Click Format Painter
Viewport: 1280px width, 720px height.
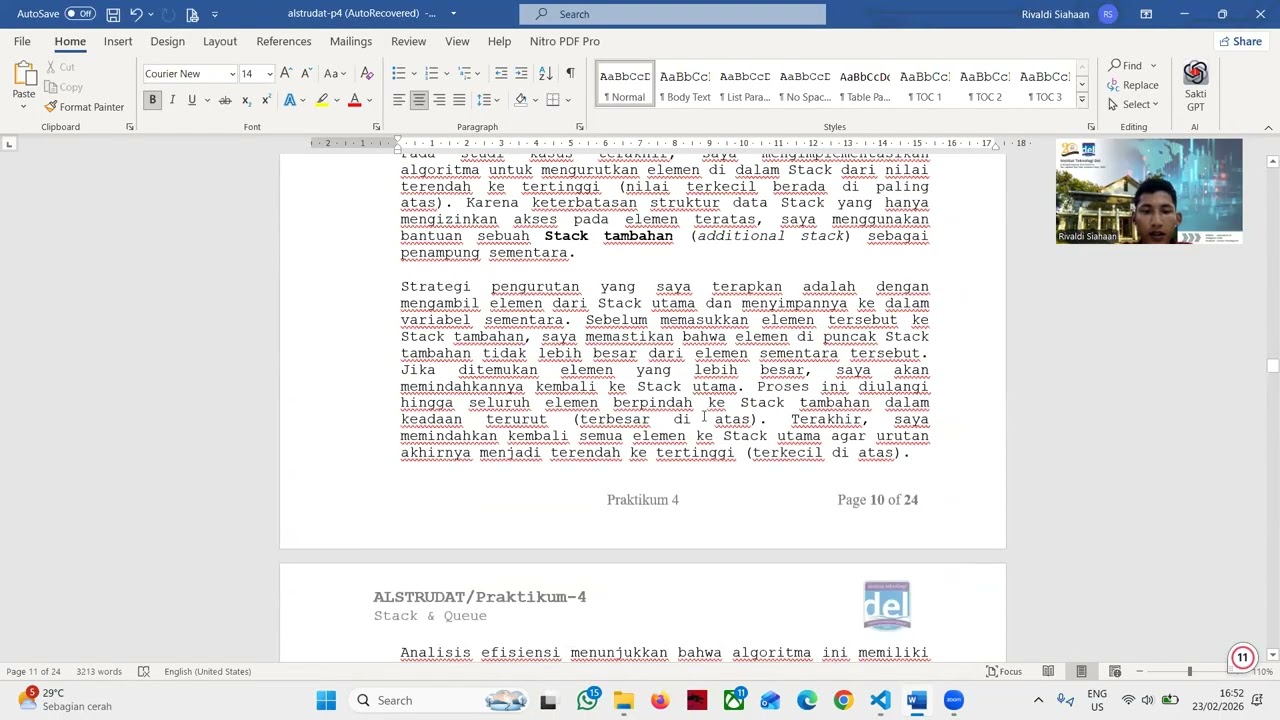[84, 107]
